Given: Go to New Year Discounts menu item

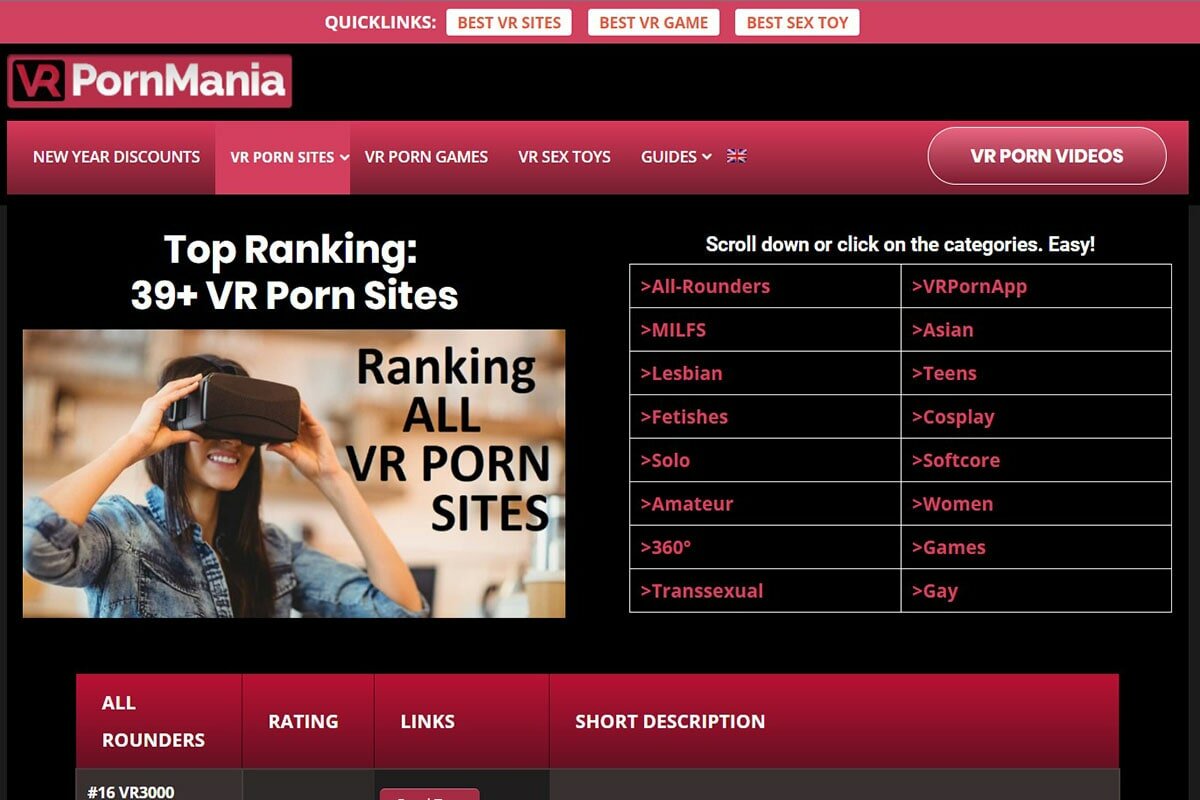Looking at the screenshot, I should click(116, 157).
